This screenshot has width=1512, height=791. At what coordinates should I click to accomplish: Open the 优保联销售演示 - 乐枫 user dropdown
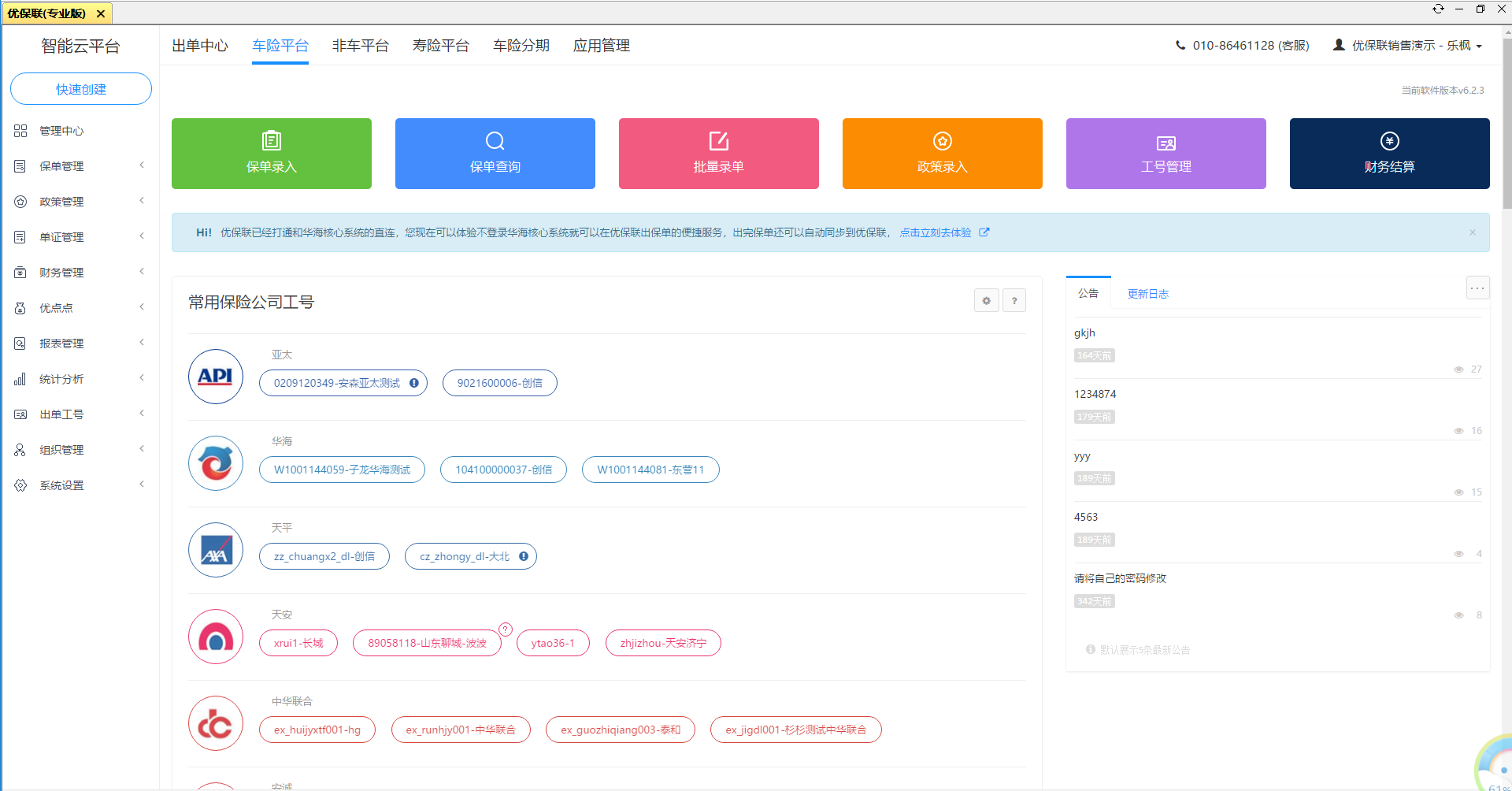point(1407,46)
